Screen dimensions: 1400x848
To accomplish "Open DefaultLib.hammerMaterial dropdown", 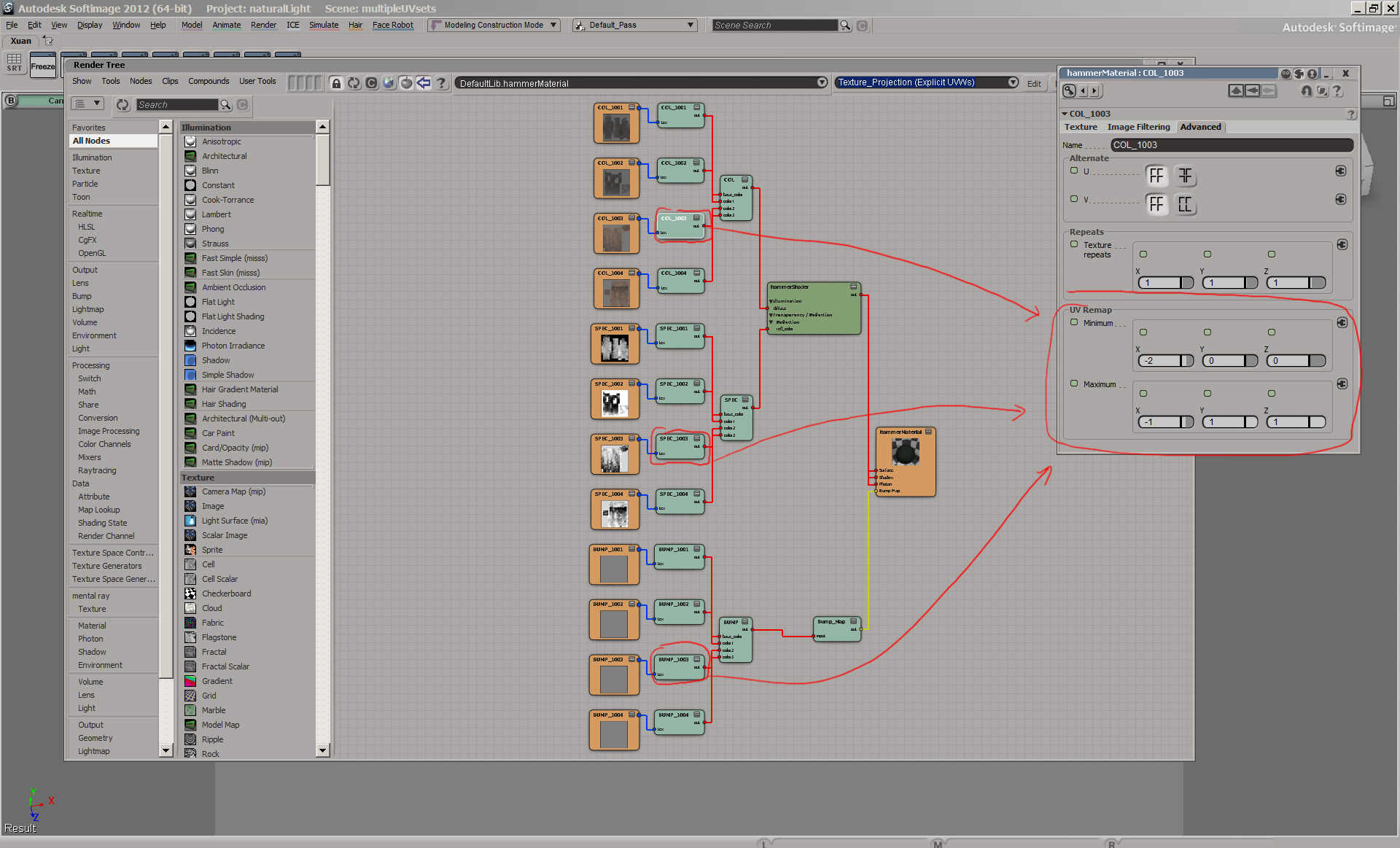I will pos(822,82).
